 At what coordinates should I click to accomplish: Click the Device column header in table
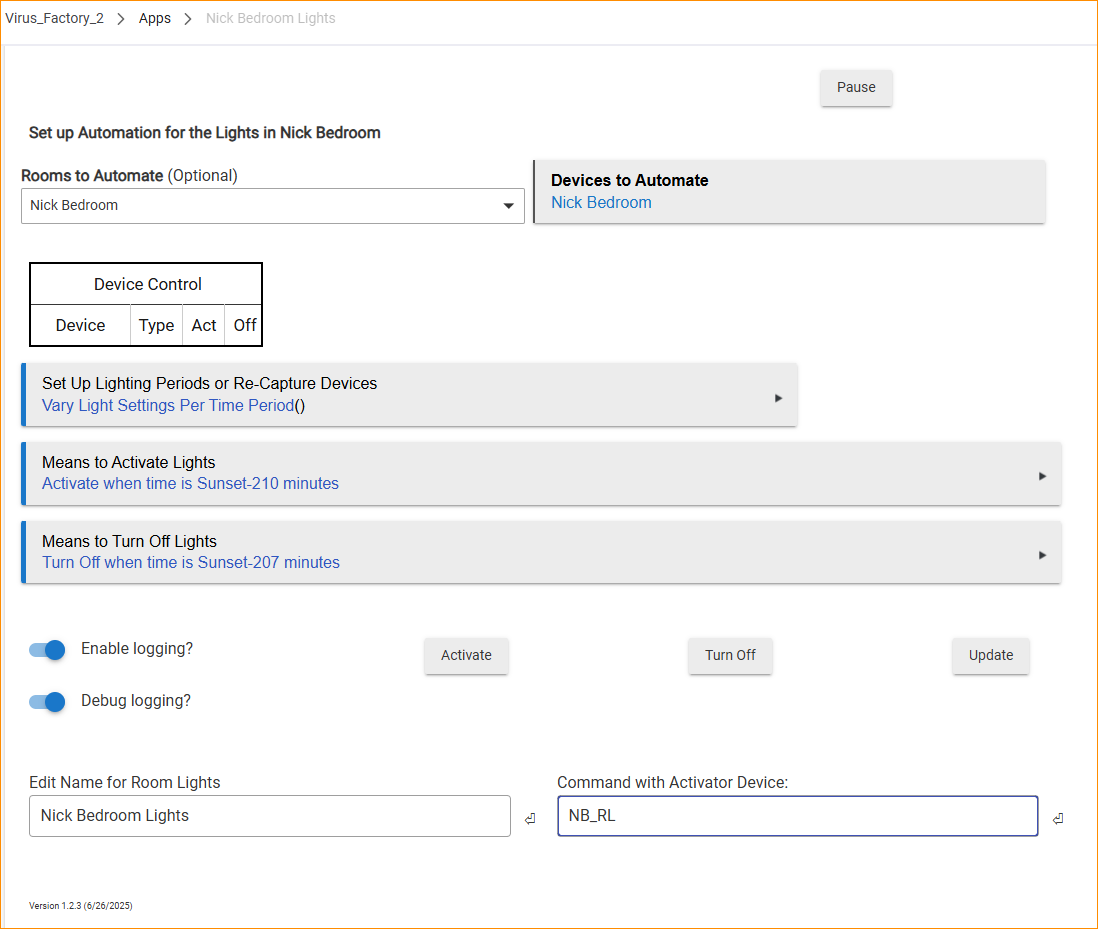[80, 325]
